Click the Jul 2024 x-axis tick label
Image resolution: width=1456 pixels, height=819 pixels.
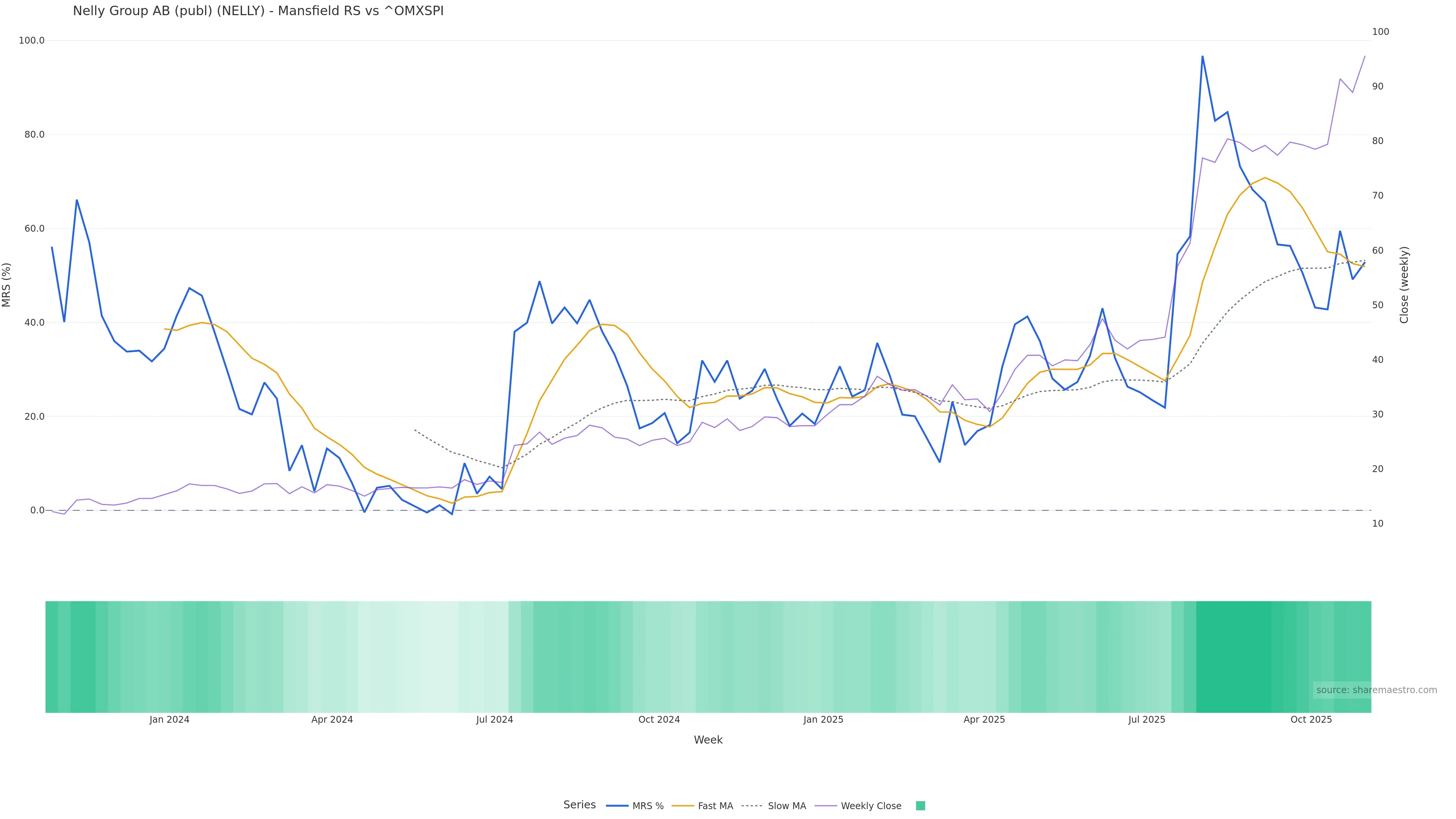pyautogui.click(x=494, y=720)
